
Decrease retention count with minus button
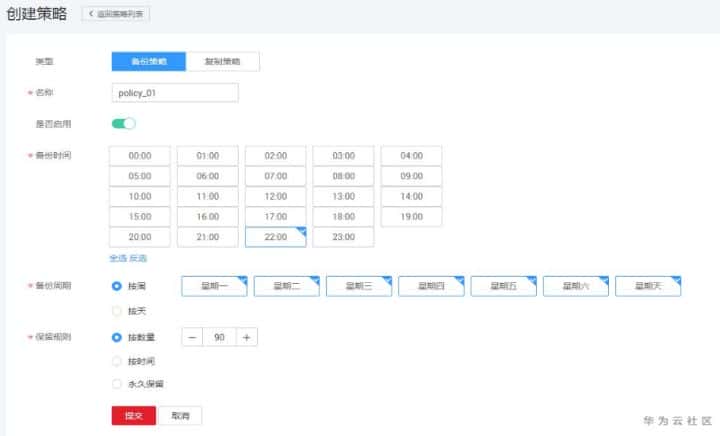(x=192, y=337)
